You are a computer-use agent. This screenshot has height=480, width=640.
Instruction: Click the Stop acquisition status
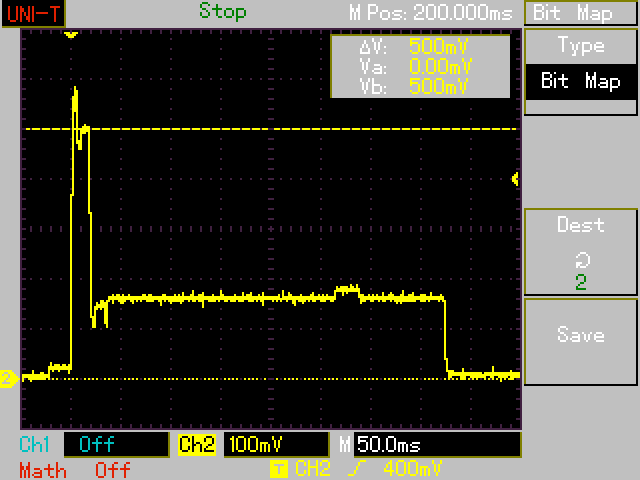pyautogui.click(x=222, y=11)
